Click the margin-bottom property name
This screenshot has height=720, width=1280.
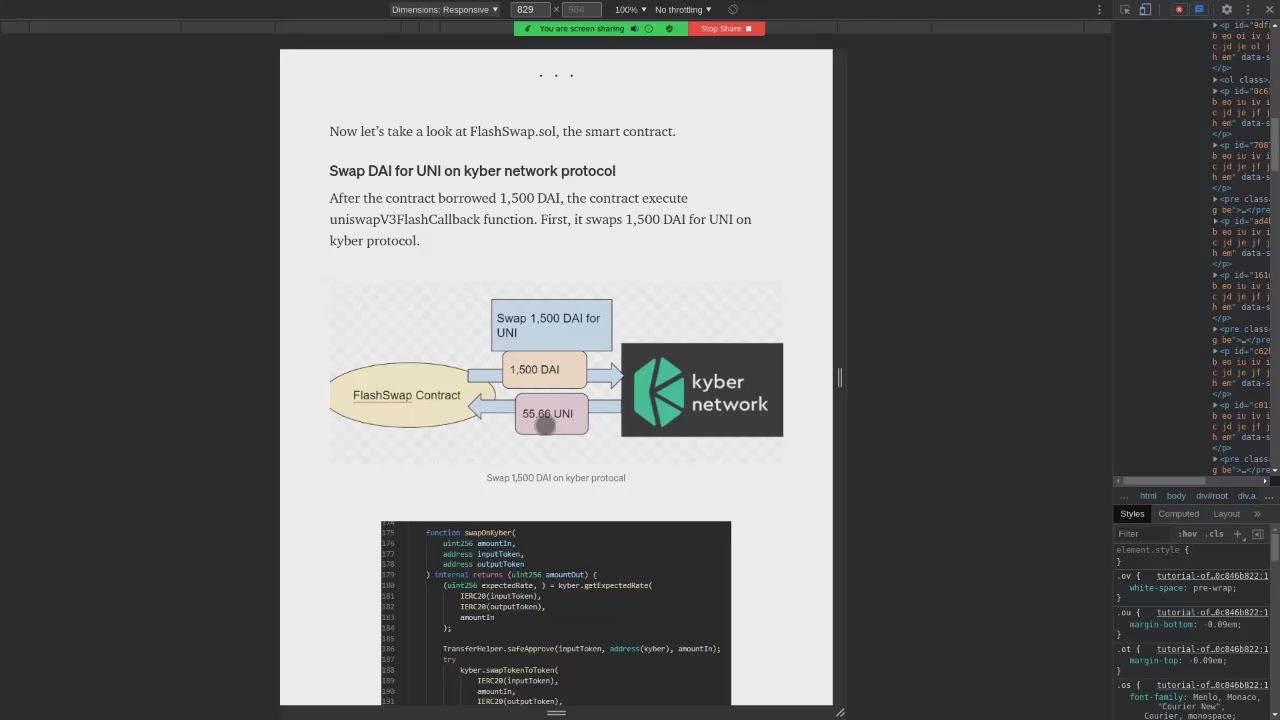point(1163,624)
